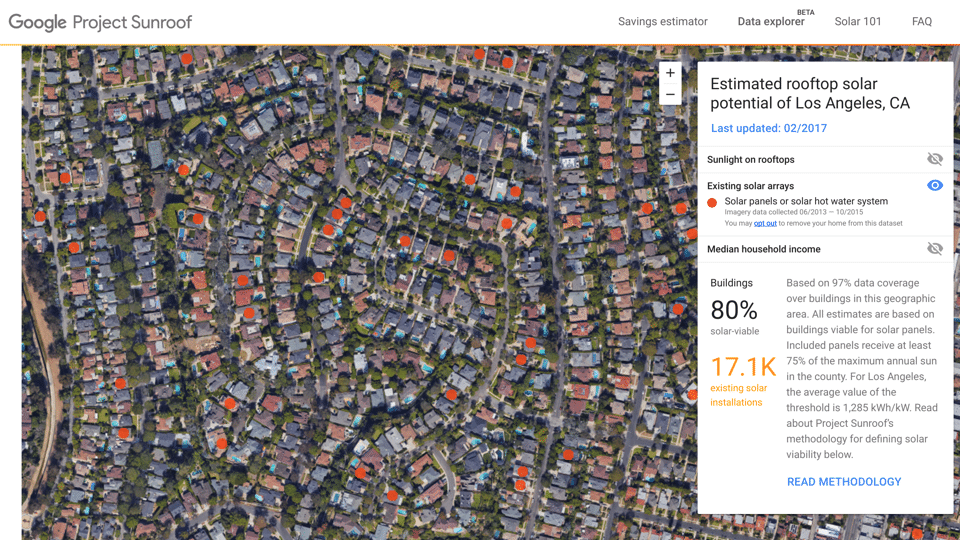Viewport: 960px width, 540px height.
Task: Zoom in on the map with plus button
Action: coord(670,73)
